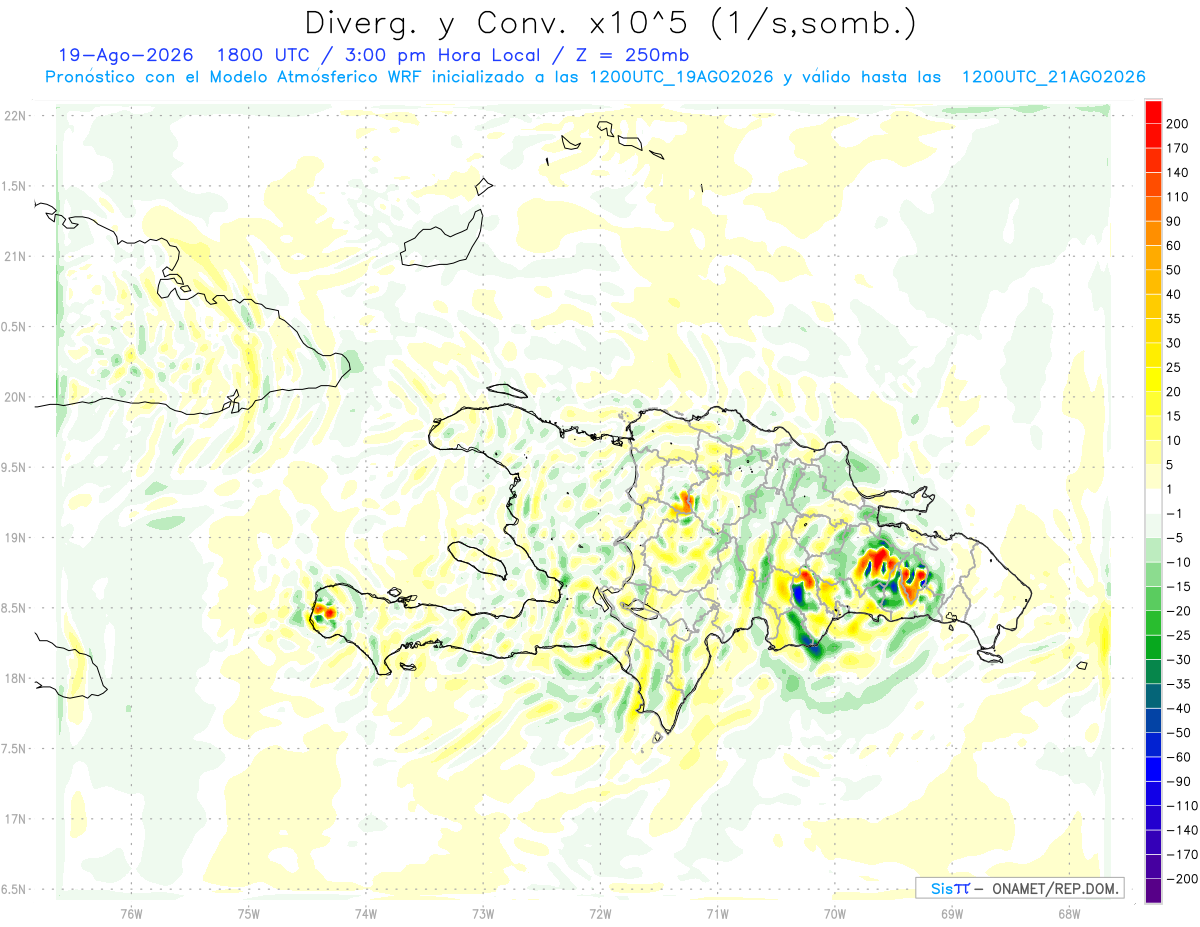Click the 21N latitude label

(x=14, y=256)
